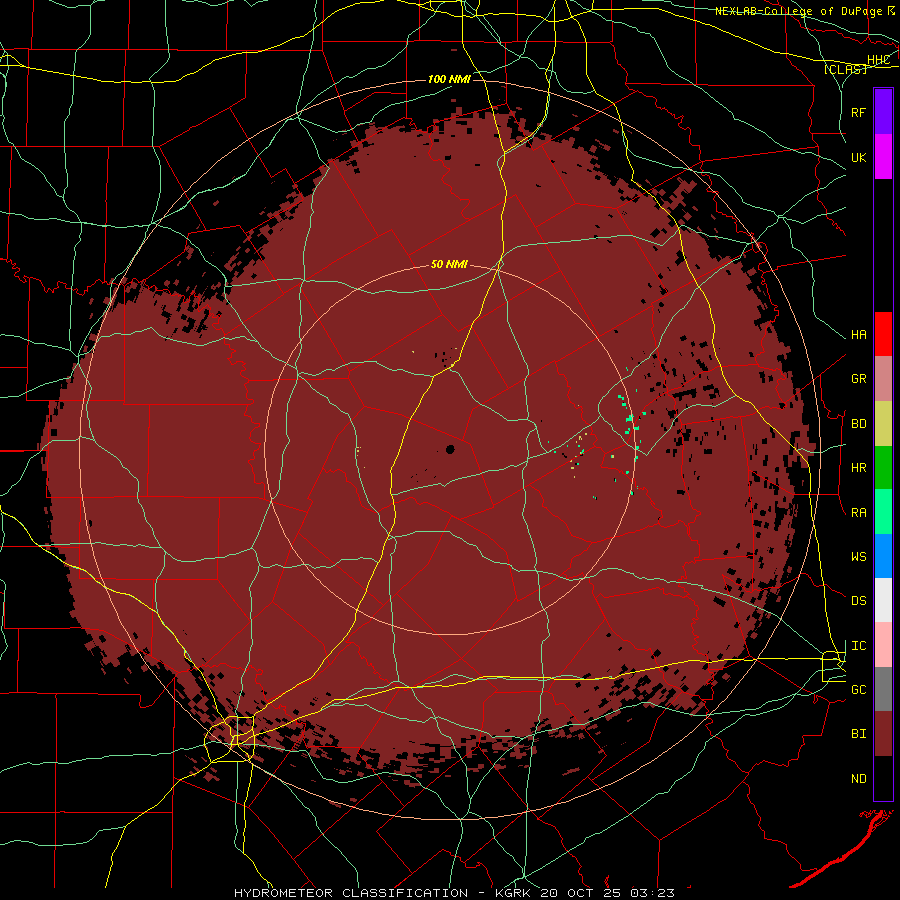The width and height of the screenshot is (900, 900).
Task: Click the 50 NMI range ring label
Action: tap(449, 265)
